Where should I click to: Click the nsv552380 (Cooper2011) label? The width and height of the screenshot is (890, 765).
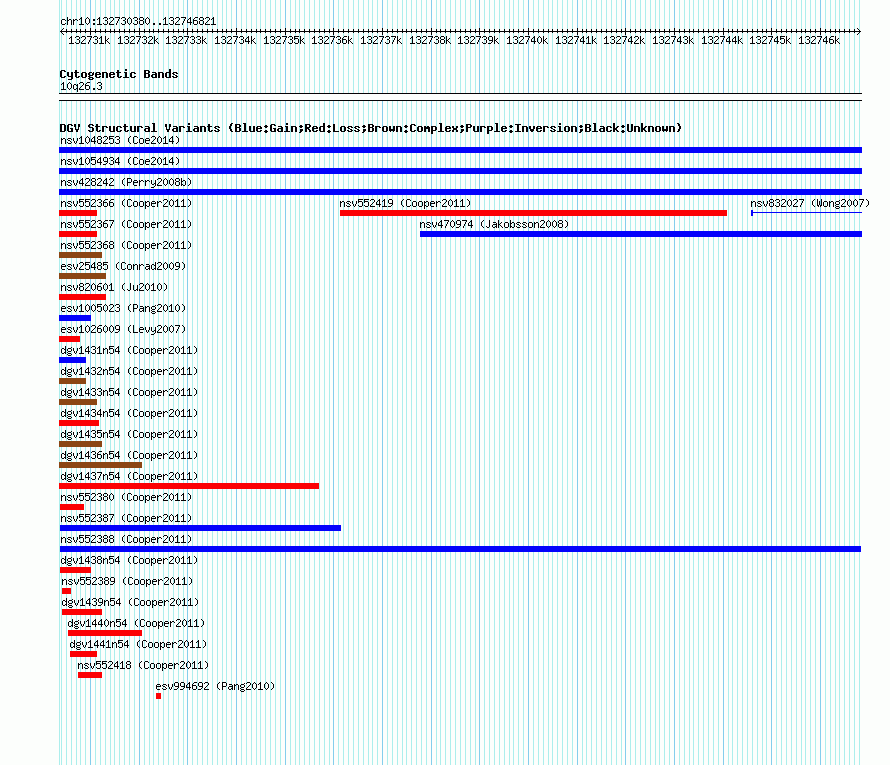point(126,497)
